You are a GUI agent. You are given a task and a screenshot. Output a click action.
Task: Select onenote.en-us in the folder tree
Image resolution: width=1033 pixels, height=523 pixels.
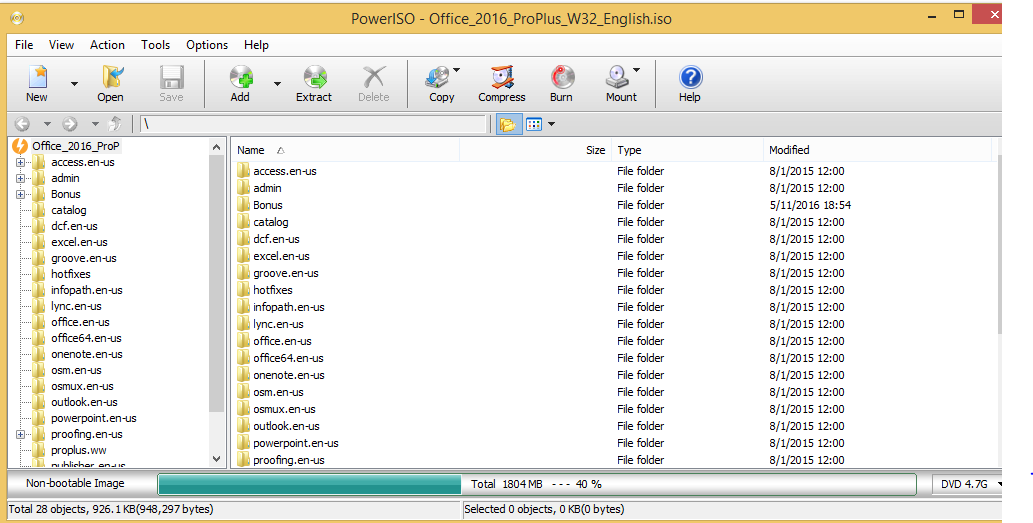[x=87, y=354]
